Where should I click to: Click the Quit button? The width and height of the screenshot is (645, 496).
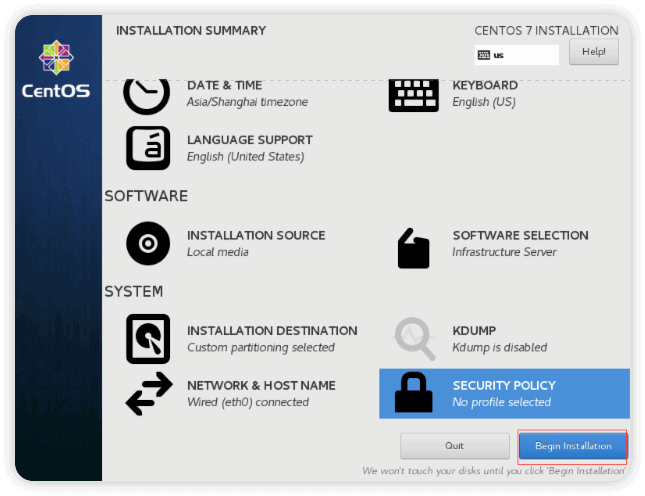pyautogui.click(x=455, y=446)
